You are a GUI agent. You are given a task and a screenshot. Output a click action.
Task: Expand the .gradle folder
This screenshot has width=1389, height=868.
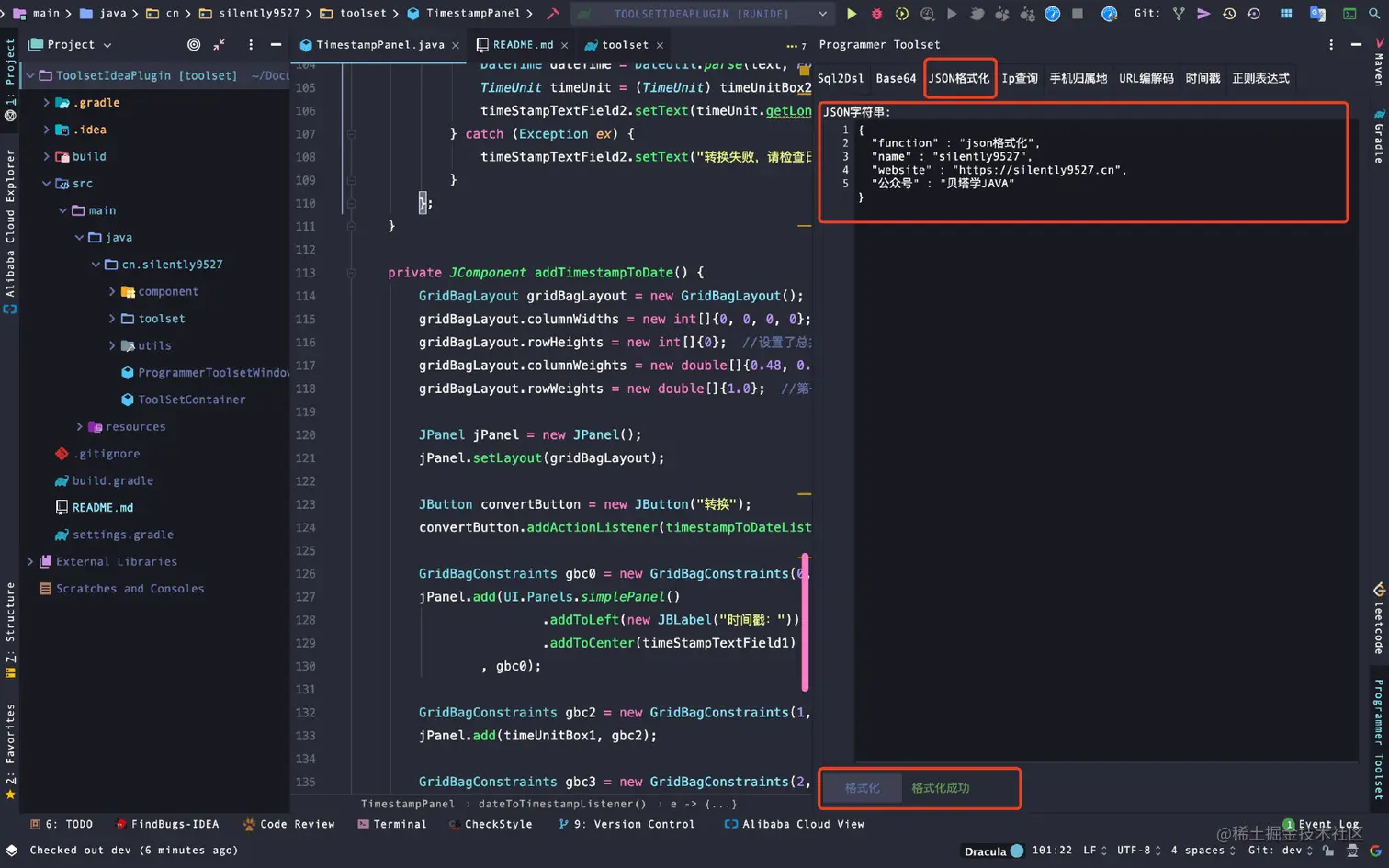click(47, 103)
